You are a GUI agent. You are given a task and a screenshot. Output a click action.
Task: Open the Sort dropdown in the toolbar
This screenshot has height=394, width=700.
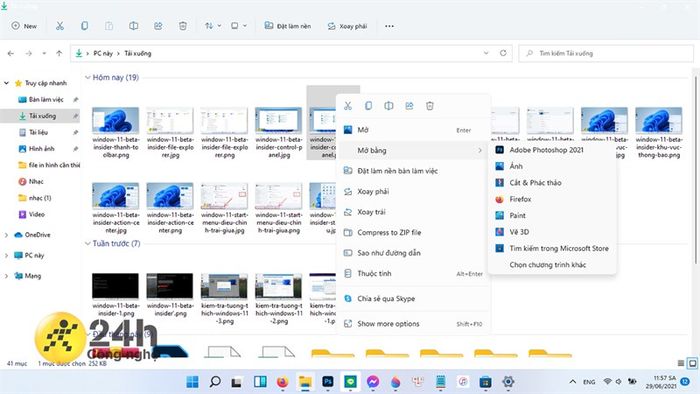tap(213, 26)
